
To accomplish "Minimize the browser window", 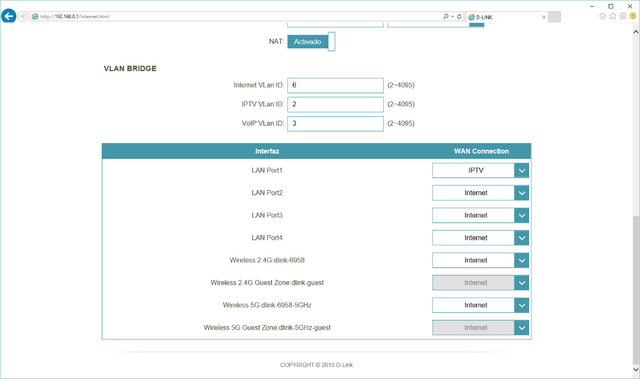I will point(592,6).
